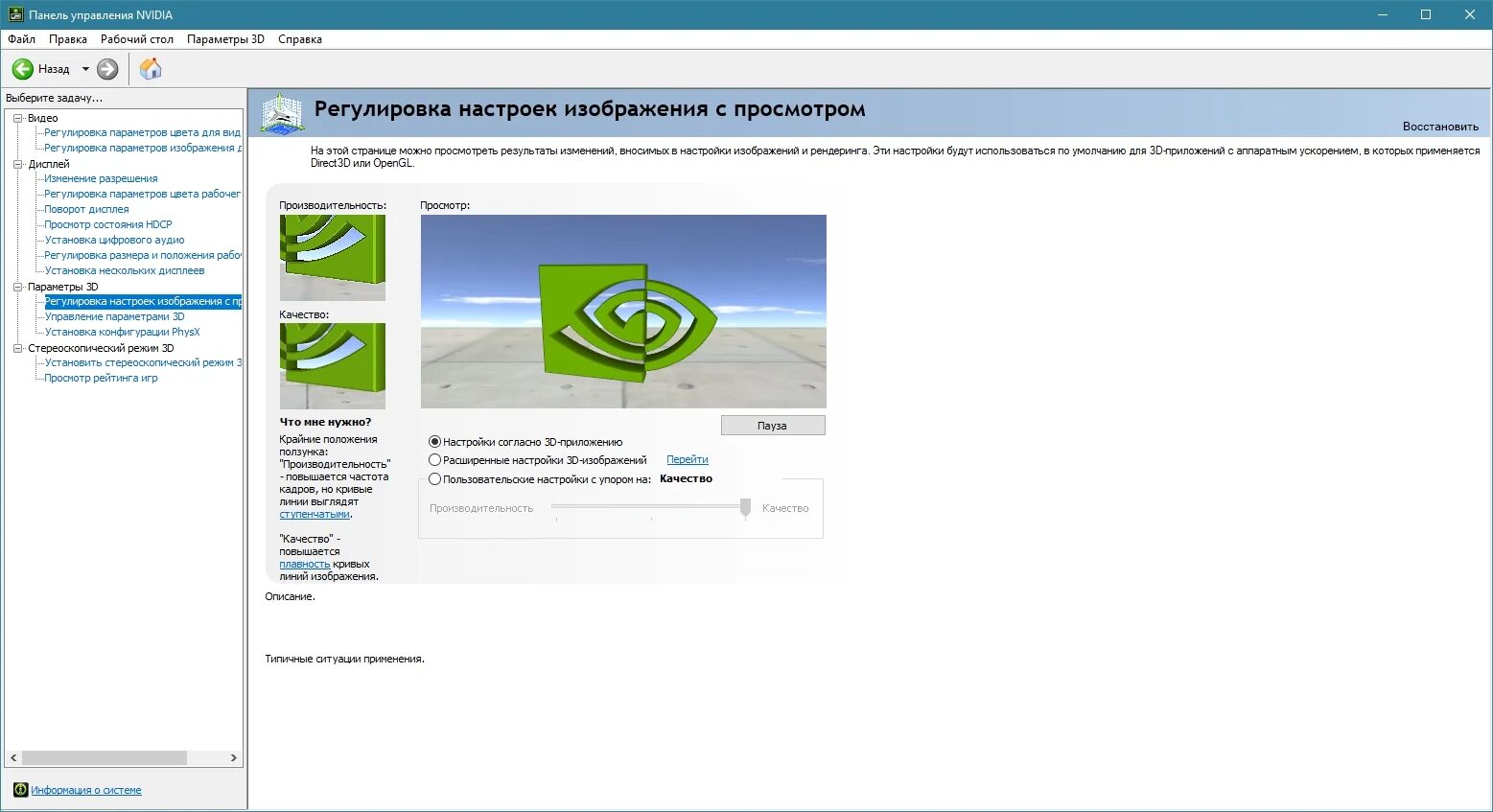Click the Перейти link

click(x=688, y=460)
